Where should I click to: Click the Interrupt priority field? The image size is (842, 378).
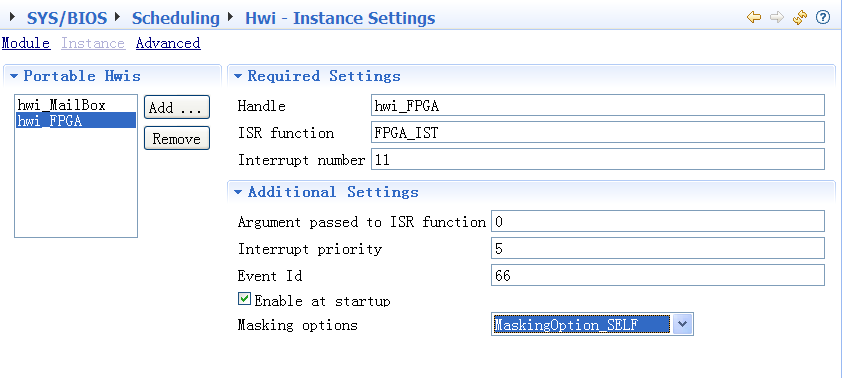point(658,248)
